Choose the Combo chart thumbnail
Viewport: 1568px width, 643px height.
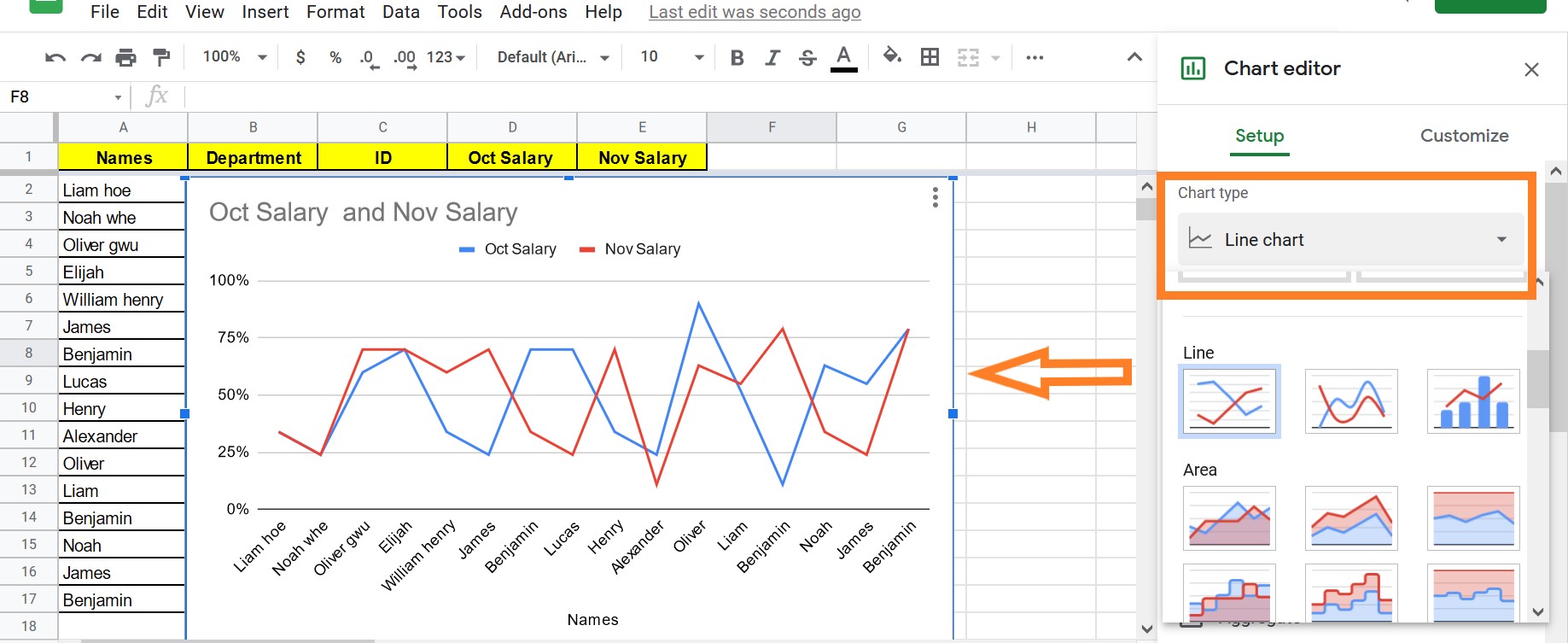(1473, 401)
